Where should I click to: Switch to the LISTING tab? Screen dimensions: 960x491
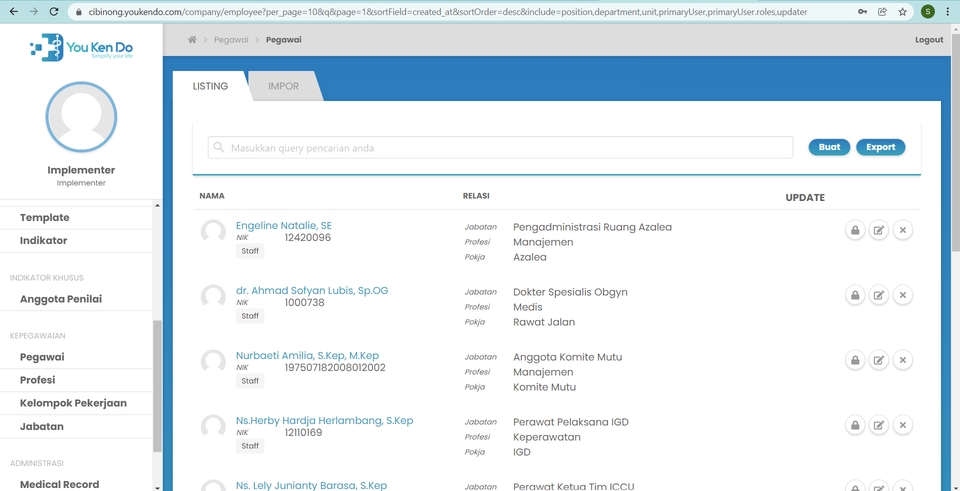point(211,86)
